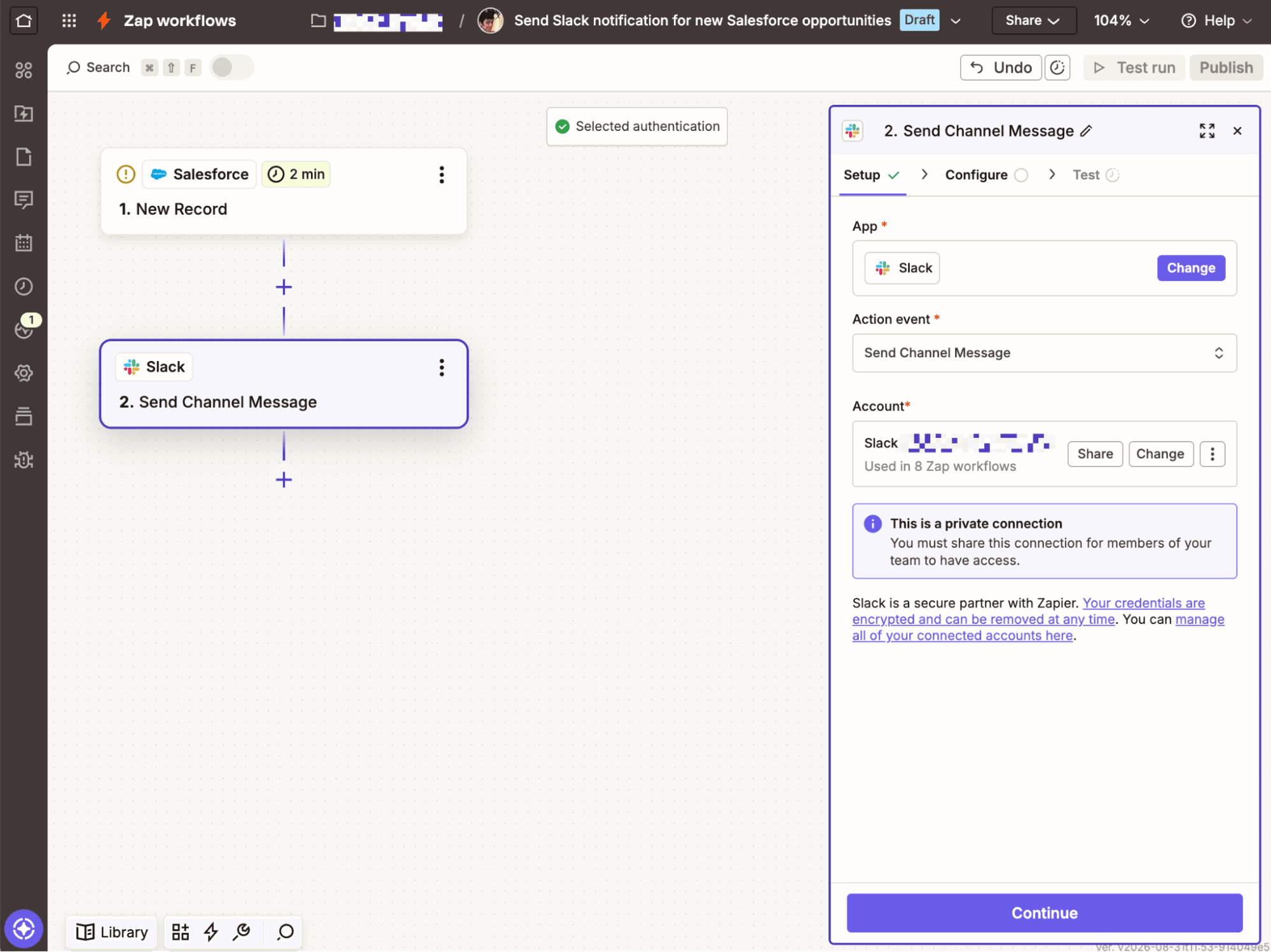Click the Salesforce step warning icon
1271x952 pixels.
[126, 174]
